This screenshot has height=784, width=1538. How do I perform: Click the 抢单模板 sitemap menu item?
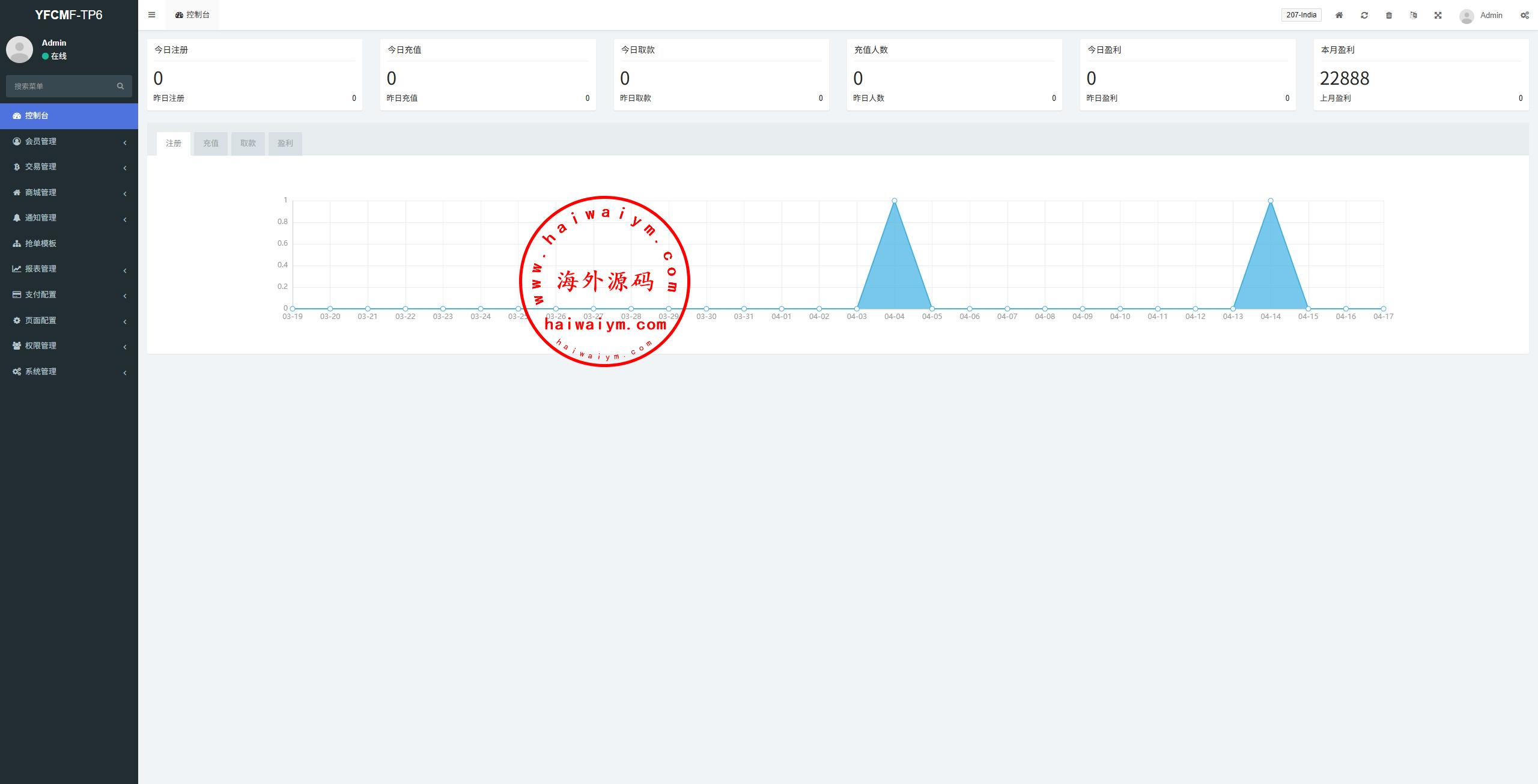(x=41, y=243)
